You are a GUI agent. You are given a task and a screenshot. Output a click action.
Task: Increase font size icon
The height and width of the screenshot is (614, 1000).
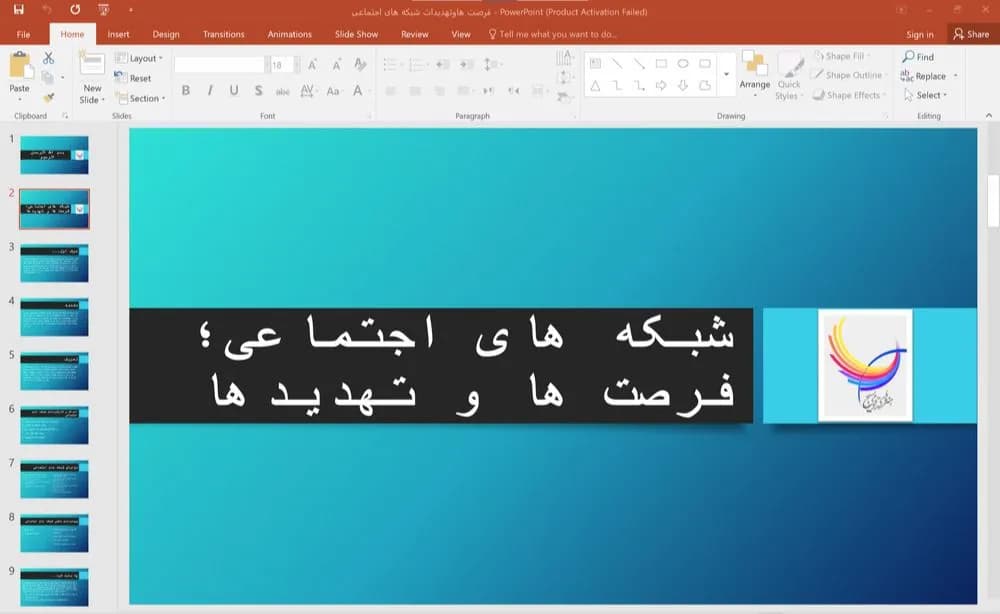tap(312, 64)
